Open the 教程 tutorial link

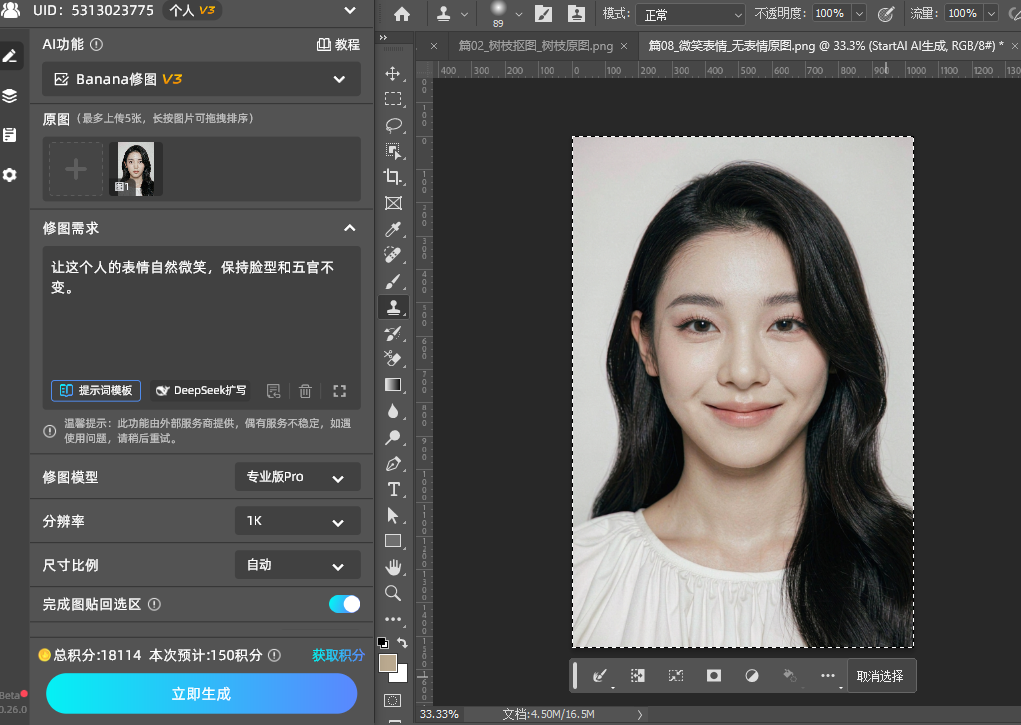point(338,44)
